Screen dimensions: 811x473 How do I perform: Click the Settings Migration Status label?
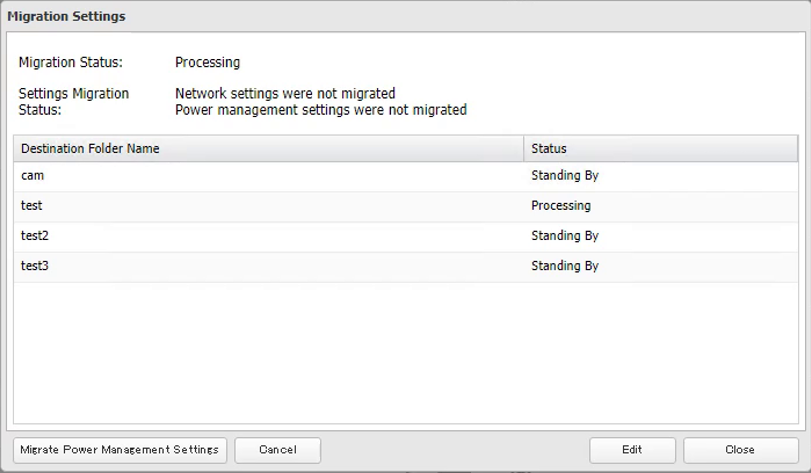point(73,102)
